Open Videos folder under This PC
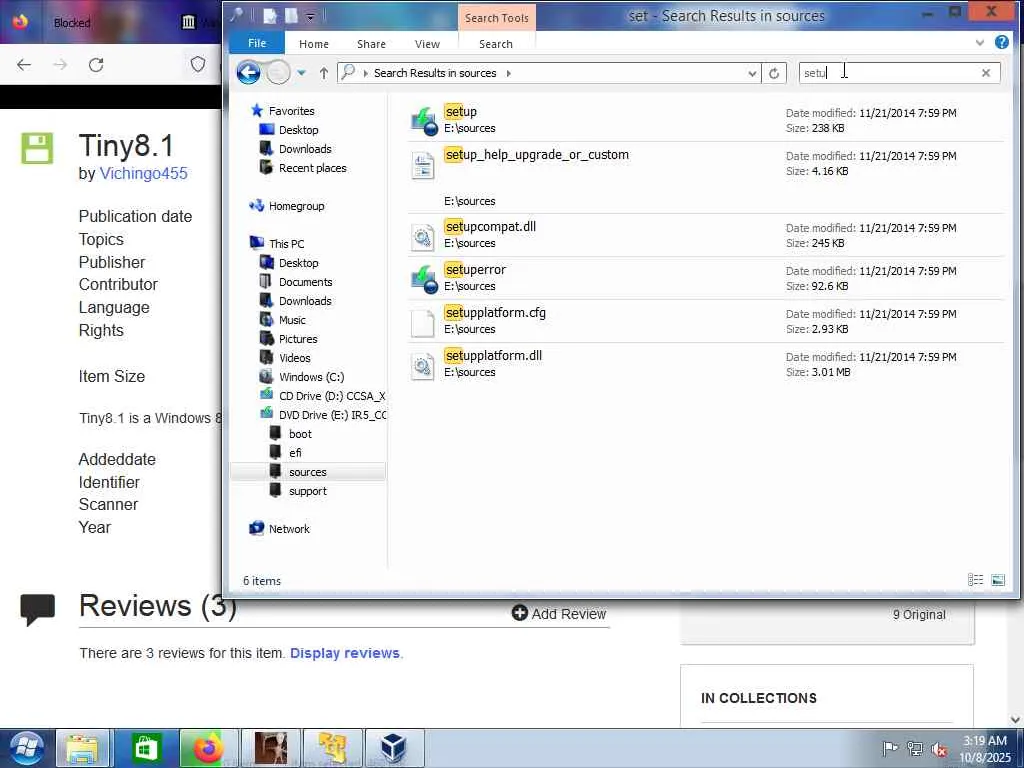The image size is (1024, 768). click(x=295, y=358)
